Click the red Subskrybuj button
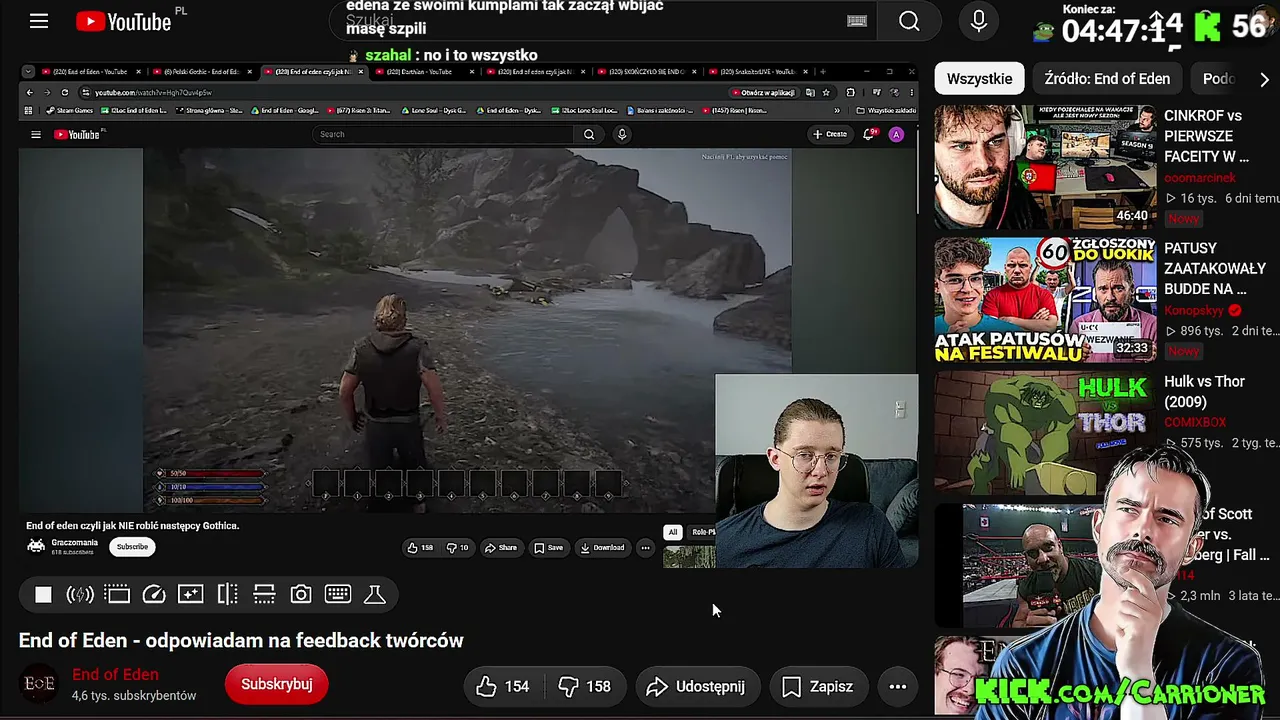This screenshot has width=1280, height=720. (x=277, y=684)
